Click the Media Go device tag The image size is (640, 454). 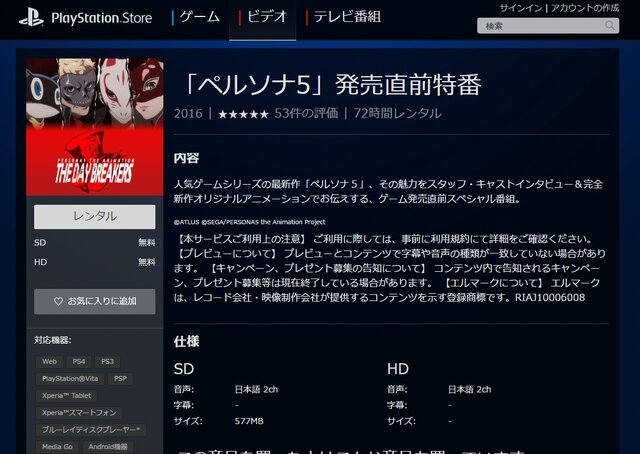(x=57, y=447)
